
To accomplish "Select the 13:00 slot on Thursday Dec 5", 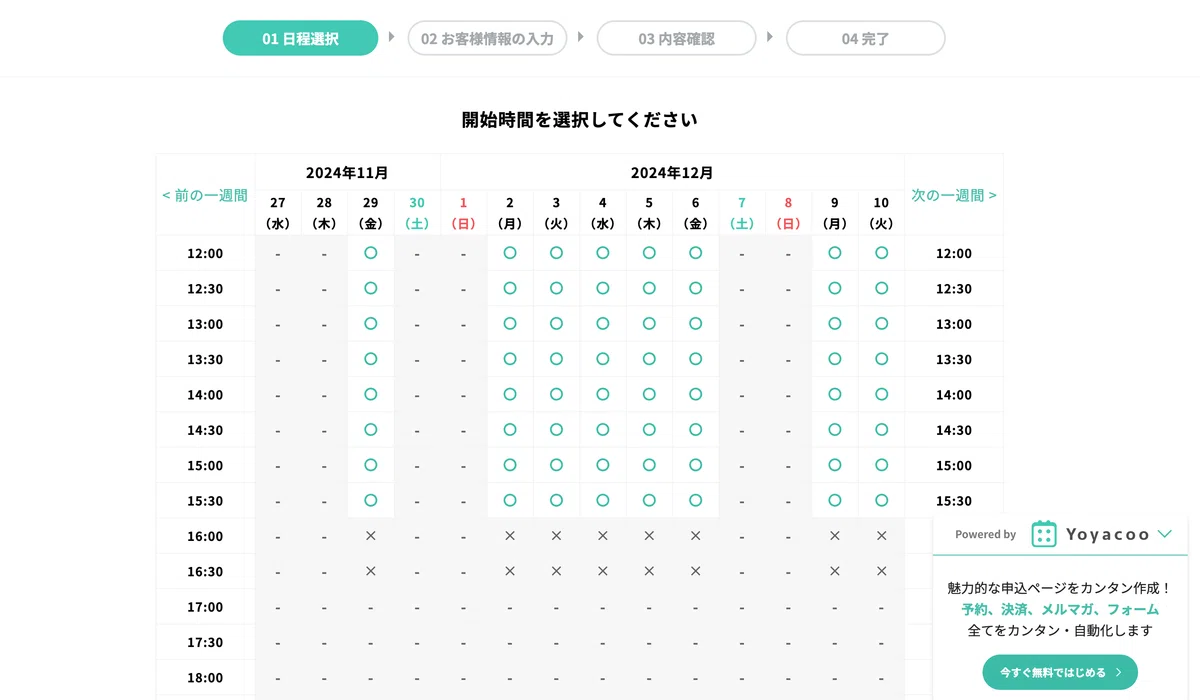I will (649, 324).
